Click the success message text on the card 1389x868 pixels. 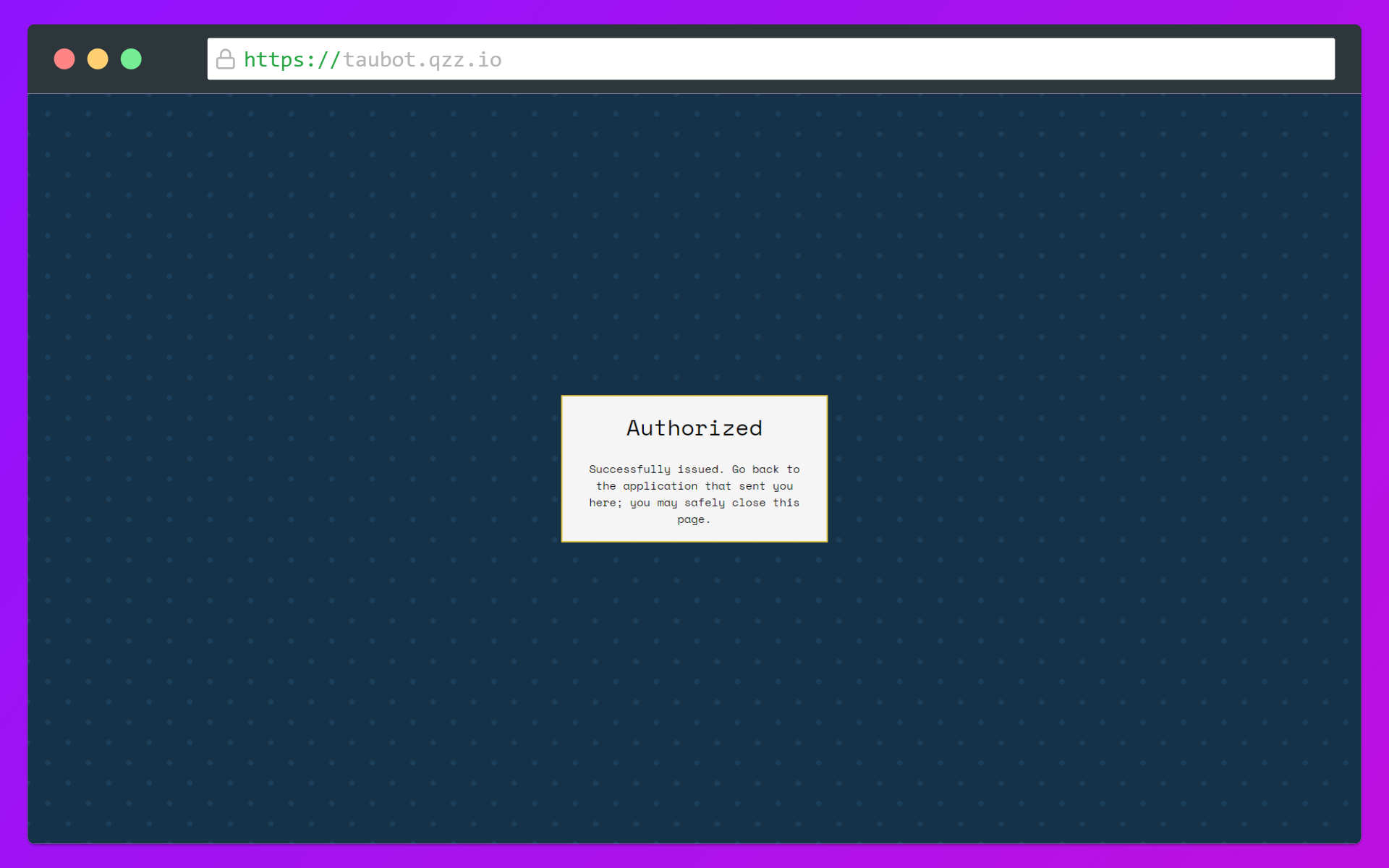click(x=694, y=494)
